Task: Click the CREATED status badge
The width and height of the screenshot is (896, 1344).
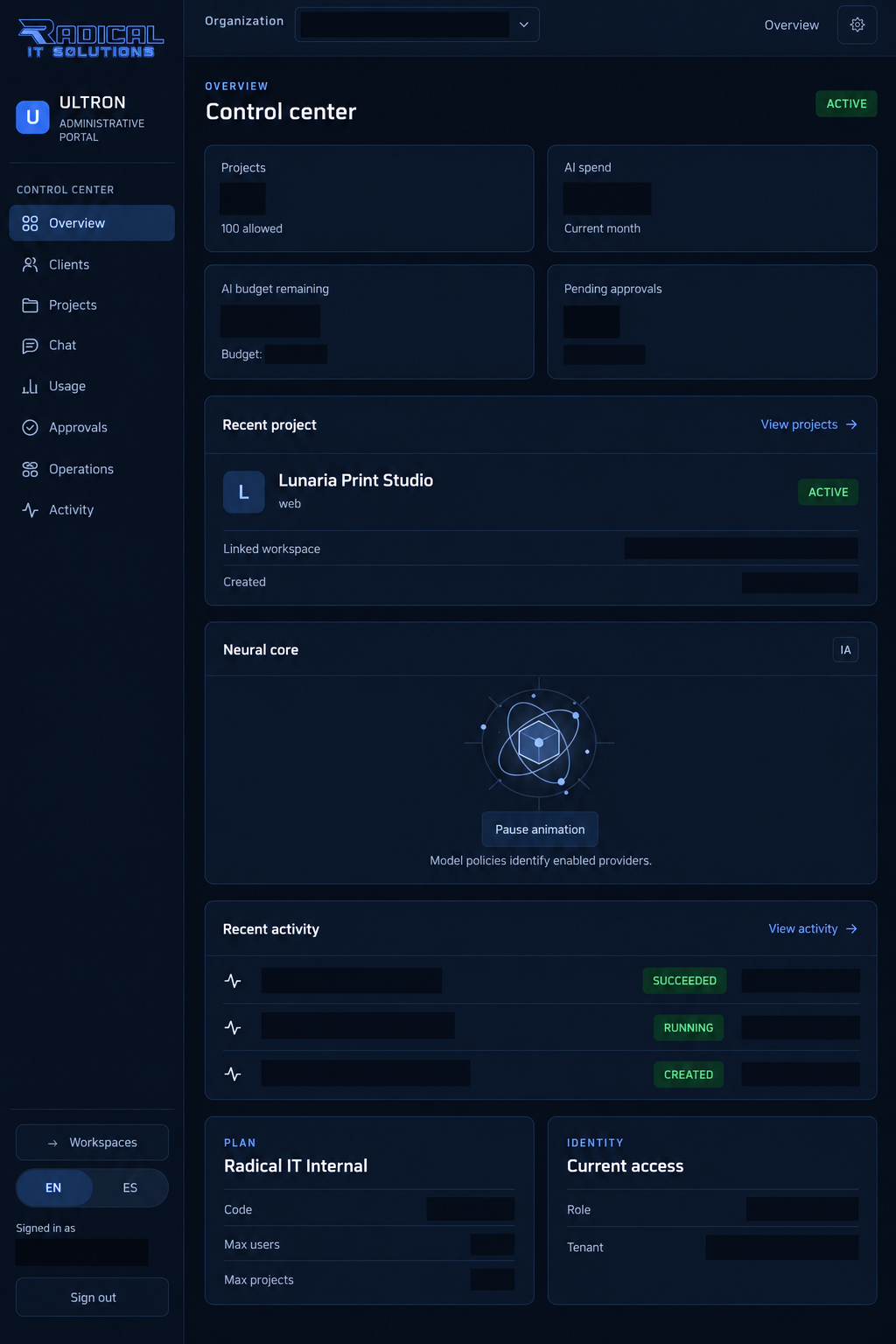Action: (689, 1074)
